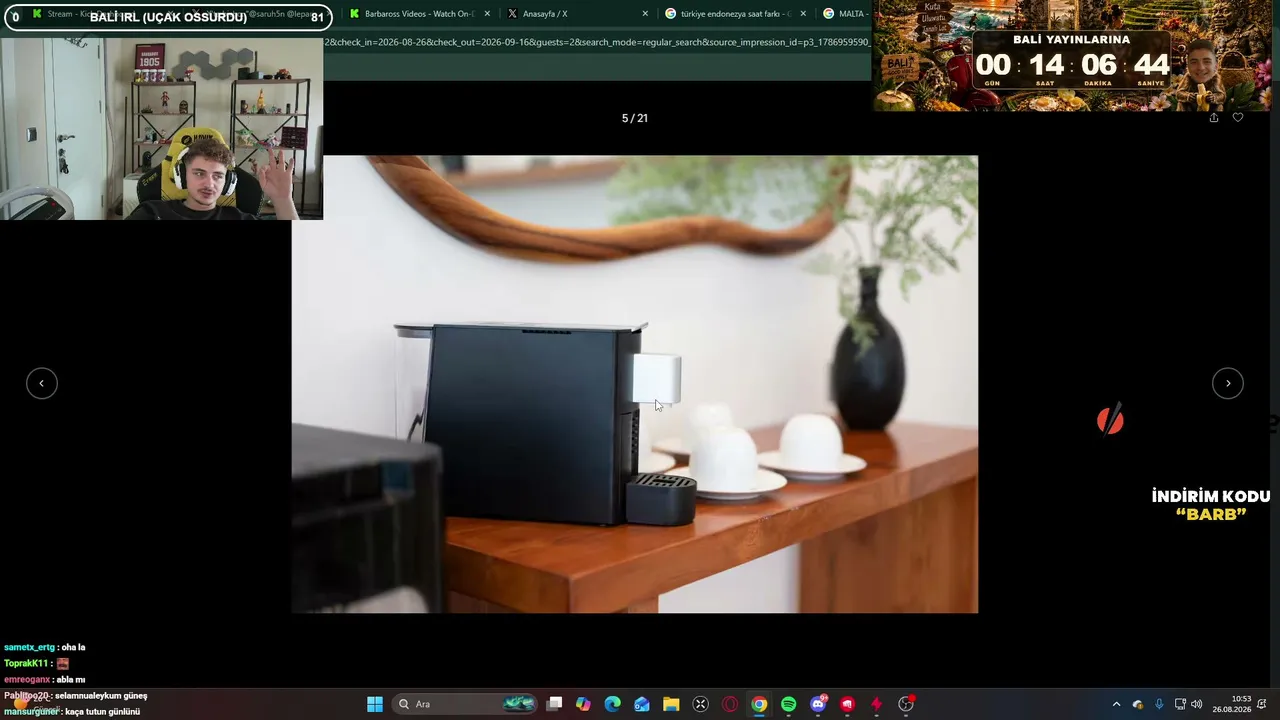Click the browser address bar URL
This screenshot has height=720, width=1280.
[597, 42]
